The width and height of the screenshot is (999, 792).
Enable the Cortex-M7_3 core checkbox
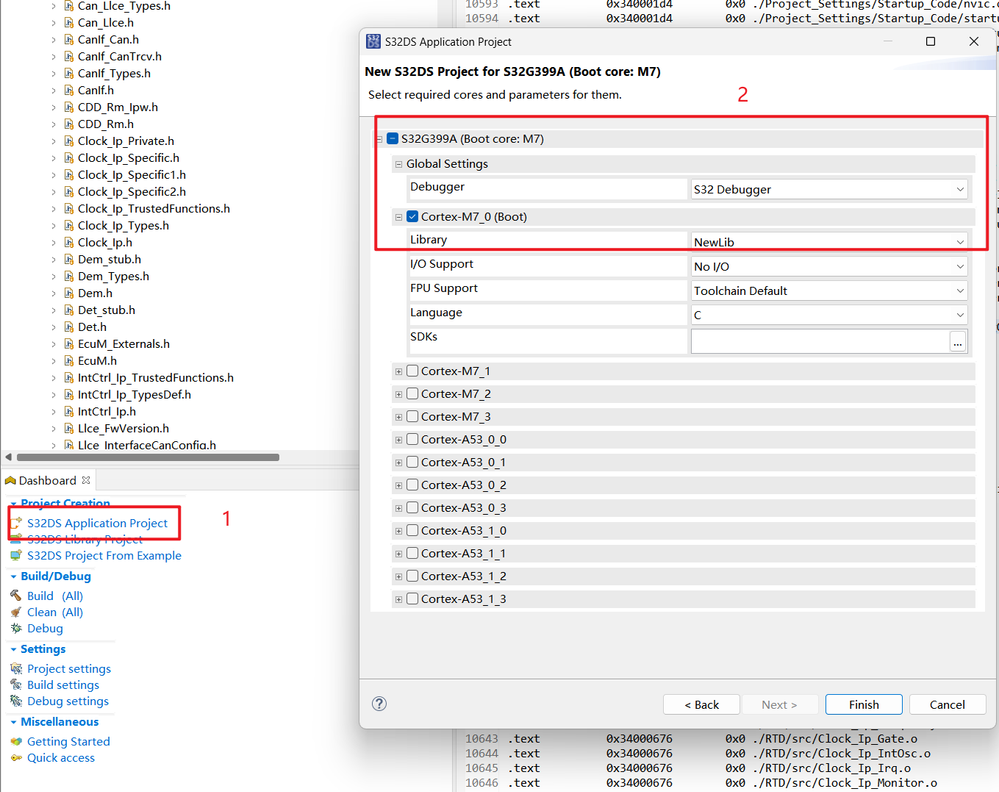[x=412, y=416]
